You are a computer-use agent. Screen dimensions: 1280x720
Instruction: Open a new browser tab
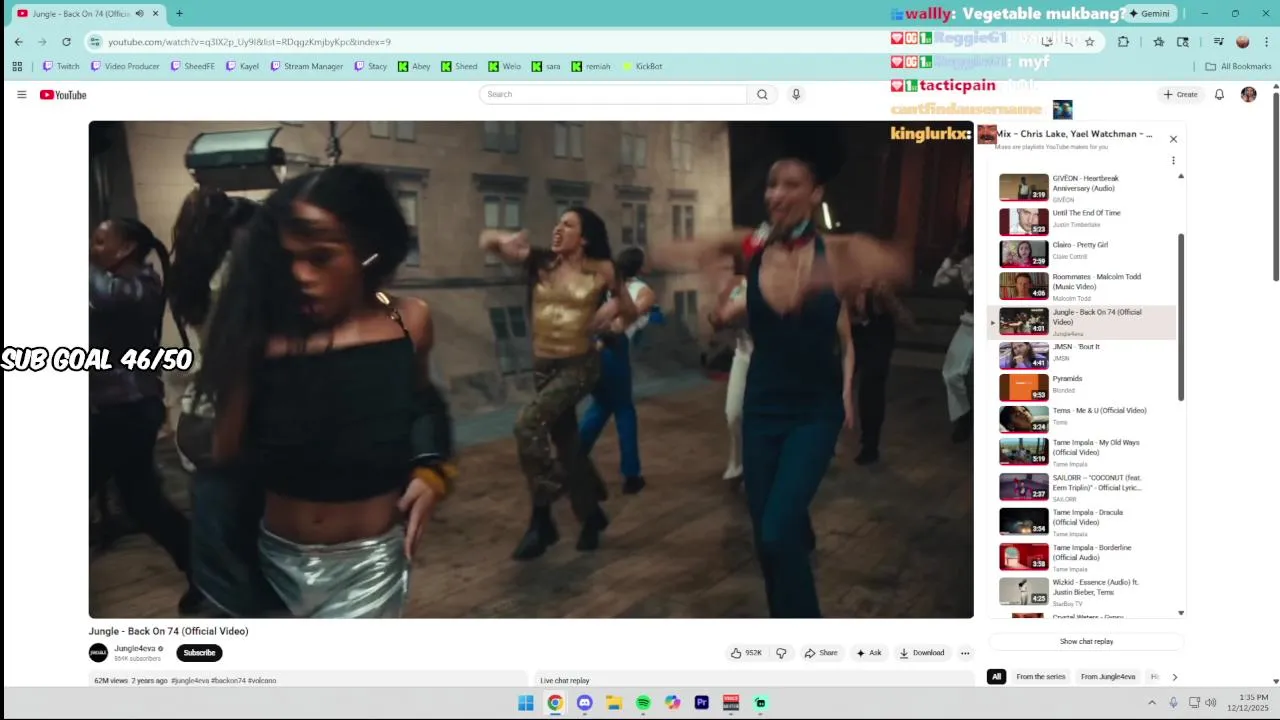click(179, 13)
